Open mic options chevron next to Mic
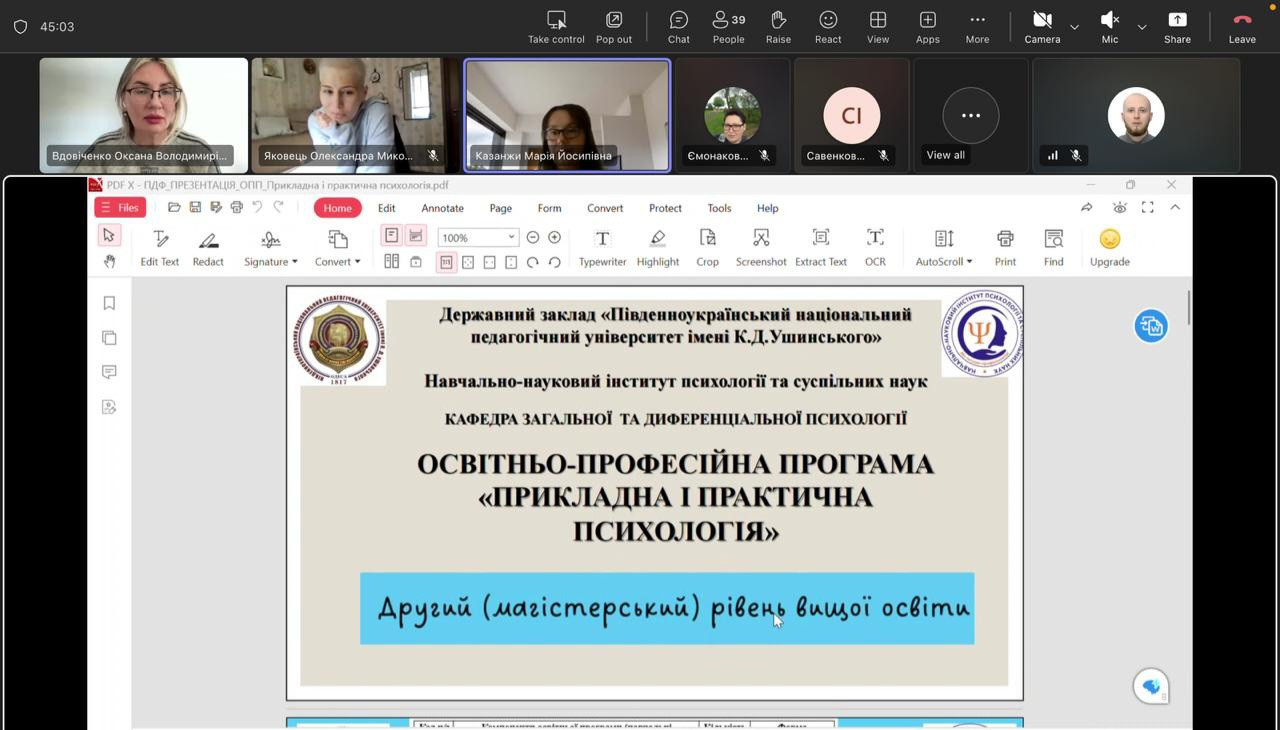This screenshot has height=730, width=1280. pos(1142,27)
